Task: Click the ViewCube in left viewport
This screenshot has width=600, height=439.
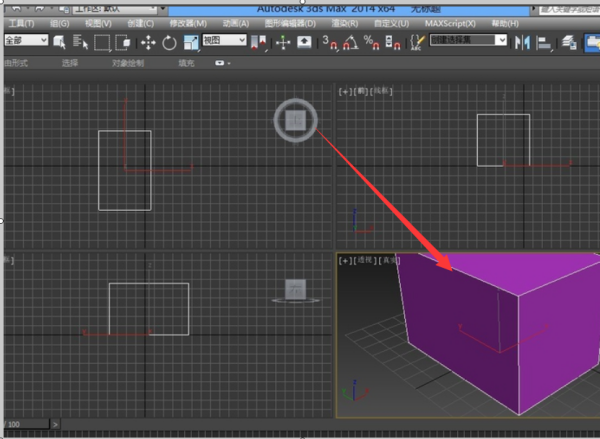Action: (x=295, y=289)
